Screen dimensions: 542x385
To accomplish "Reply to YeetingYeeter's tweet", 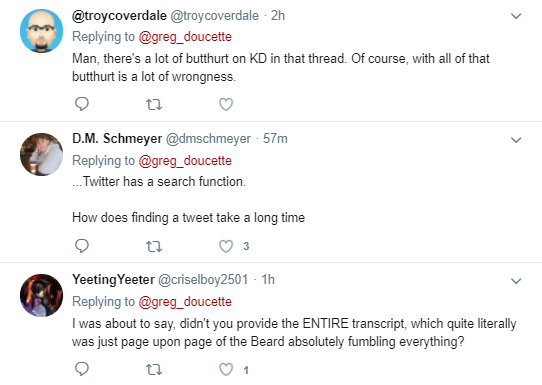I will (x=82, y=369).
